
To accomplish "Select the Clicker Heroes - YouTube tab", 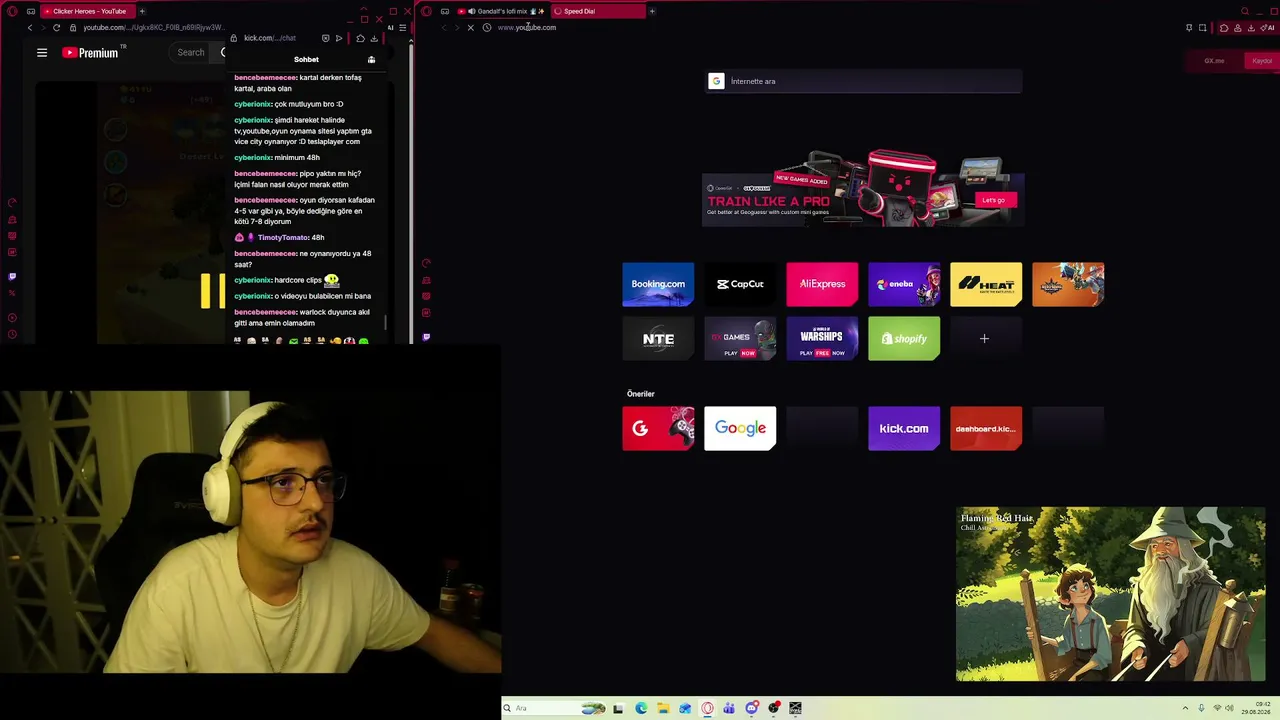I will tap(90, 11).
